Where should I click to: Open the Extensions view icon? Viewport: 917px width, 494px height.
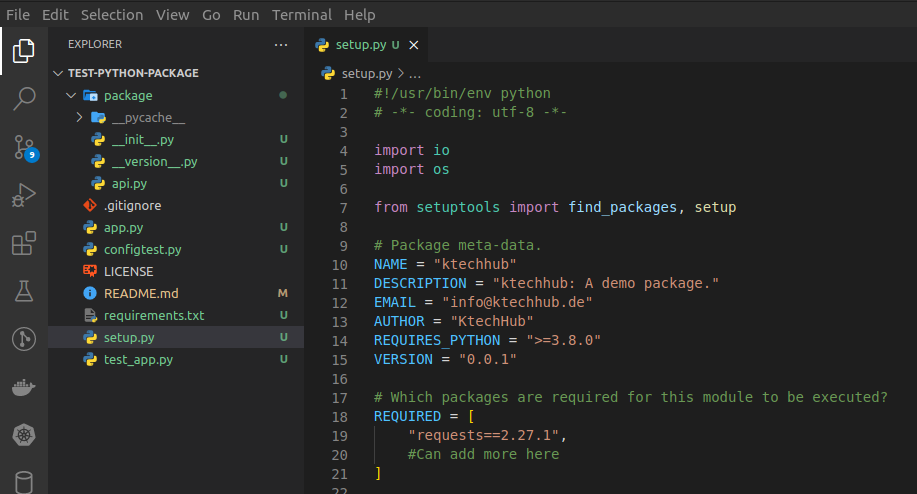point(24,243)
